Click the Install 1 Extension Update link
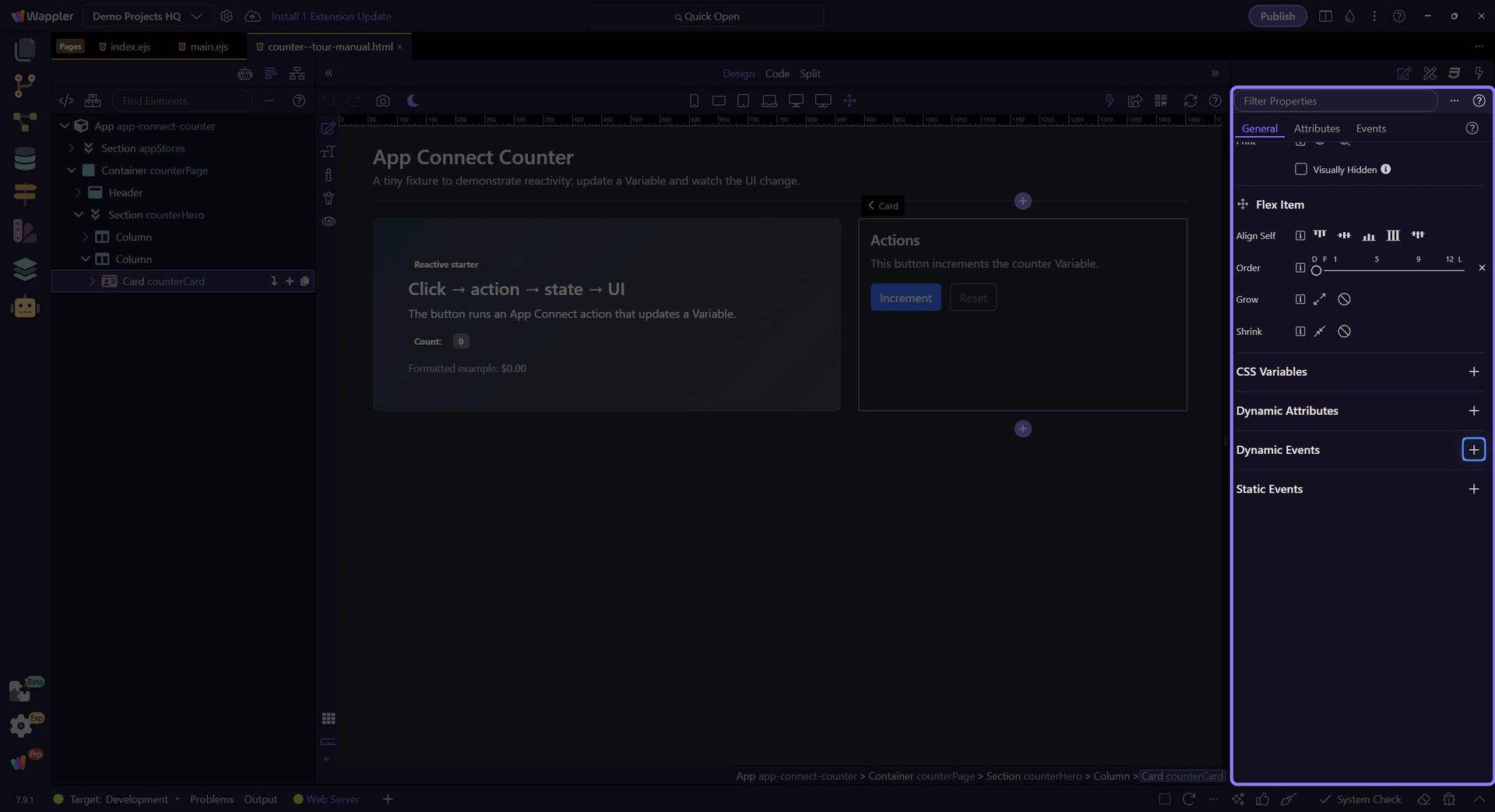 (331, 16)
